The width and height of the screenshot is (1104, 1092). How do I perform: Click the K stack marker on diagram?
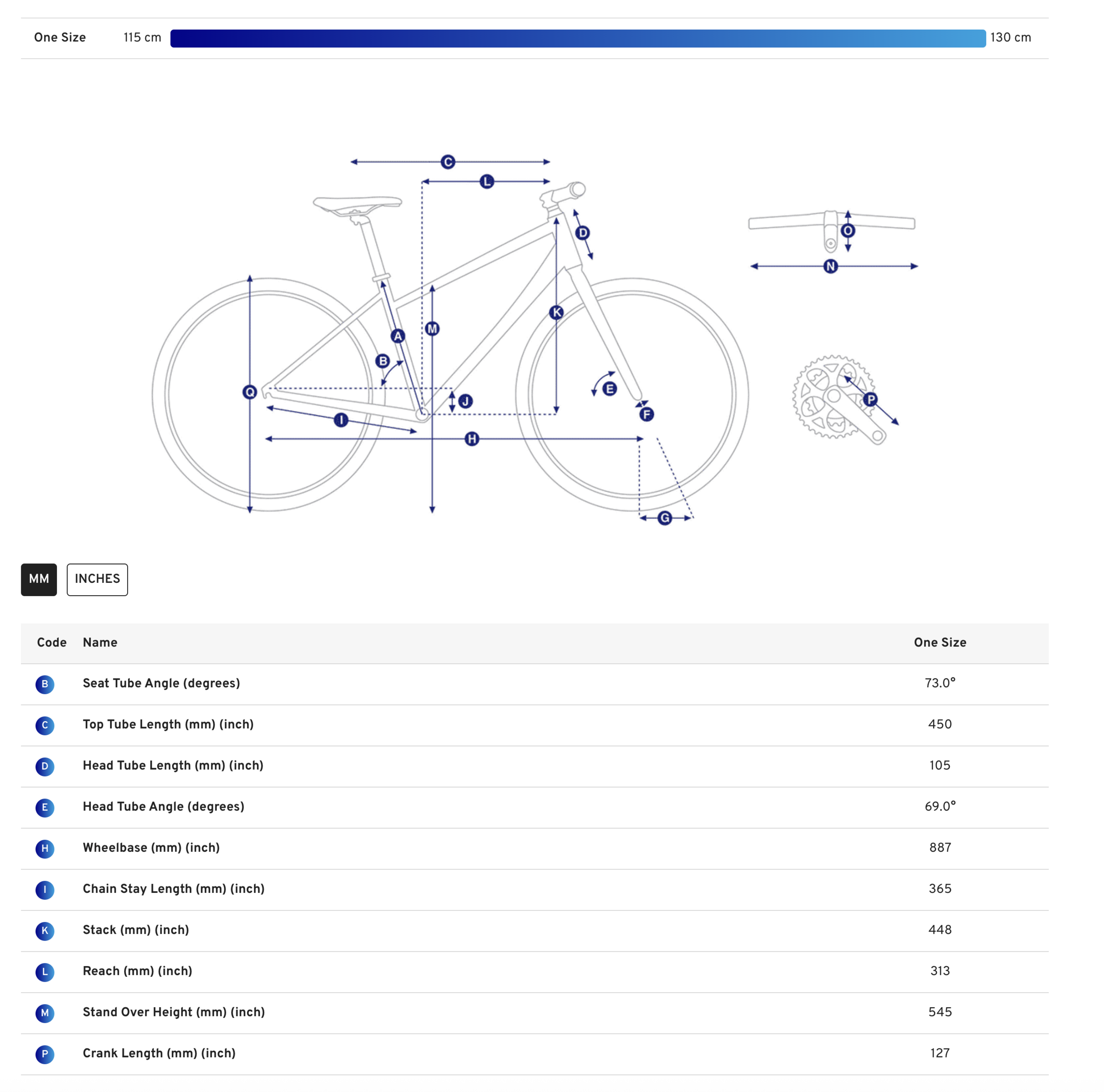pos(556,313)
